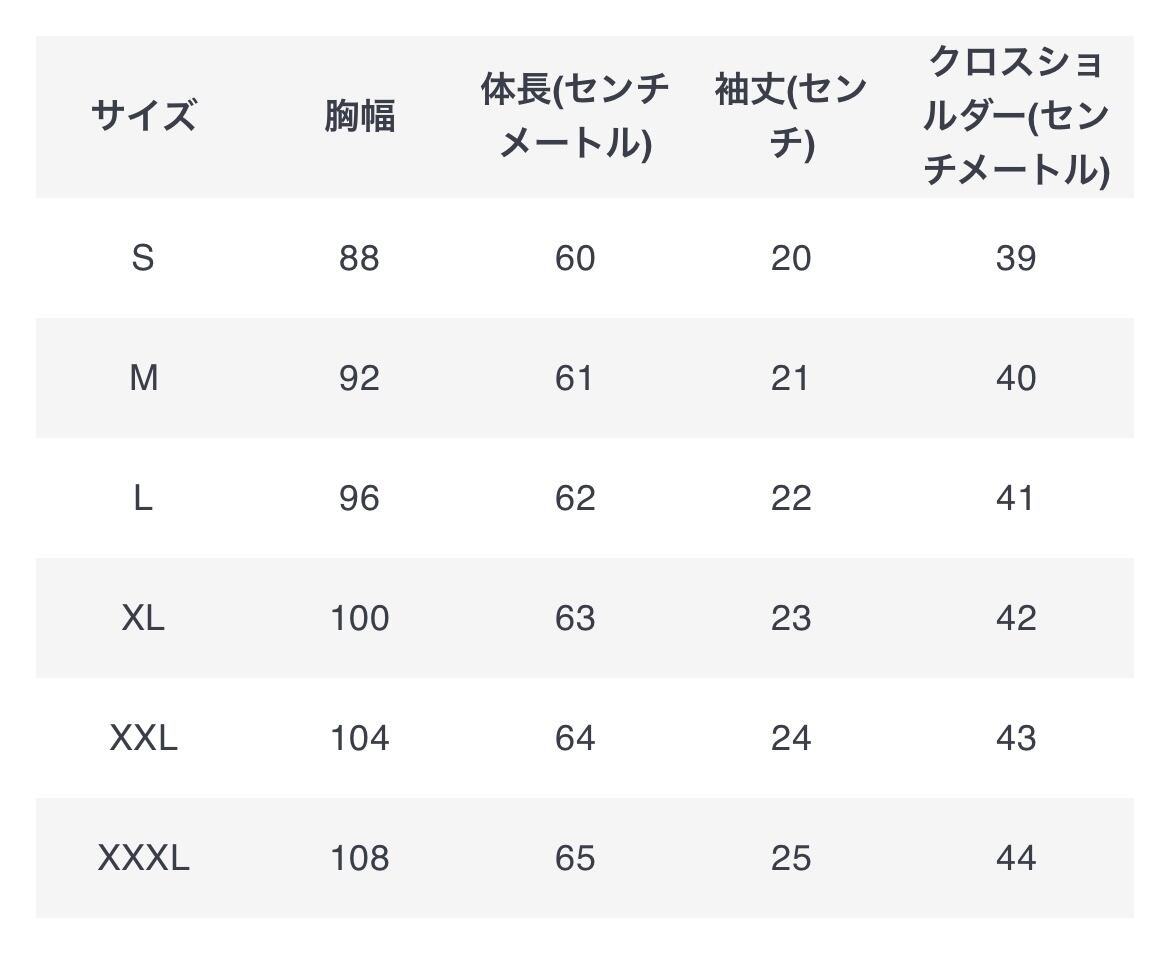Screen dimensions: 1170x966
Task: Click chest width value 100
Action: pyautogui.click(x=359, y=618)
